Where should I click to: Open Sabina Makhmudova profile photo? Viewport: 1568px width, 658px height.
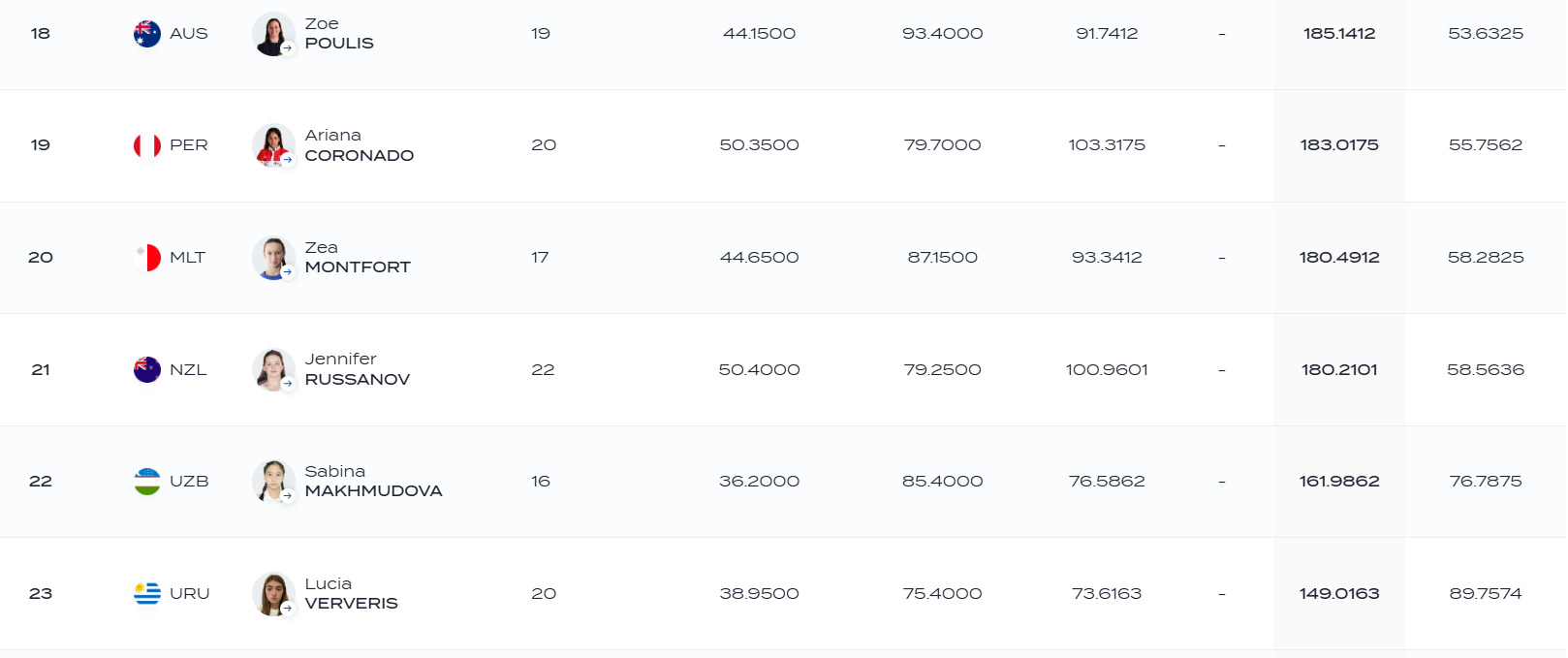pos(273,482)
